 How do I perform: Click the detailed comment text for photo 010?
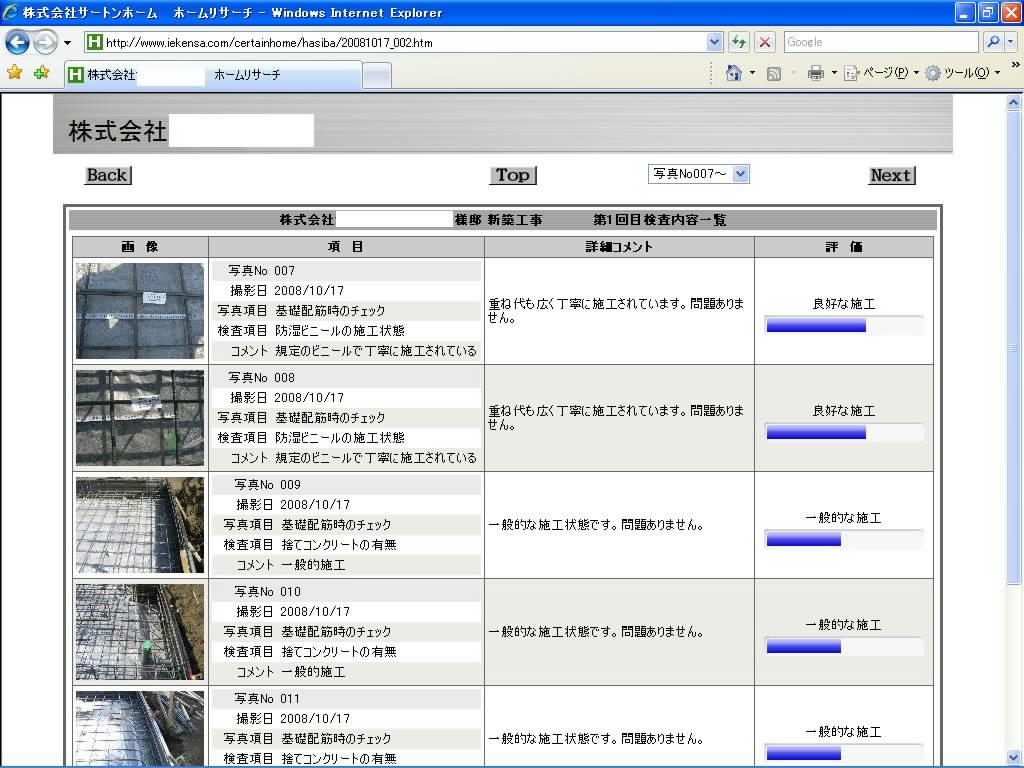(x=596, y=632)
